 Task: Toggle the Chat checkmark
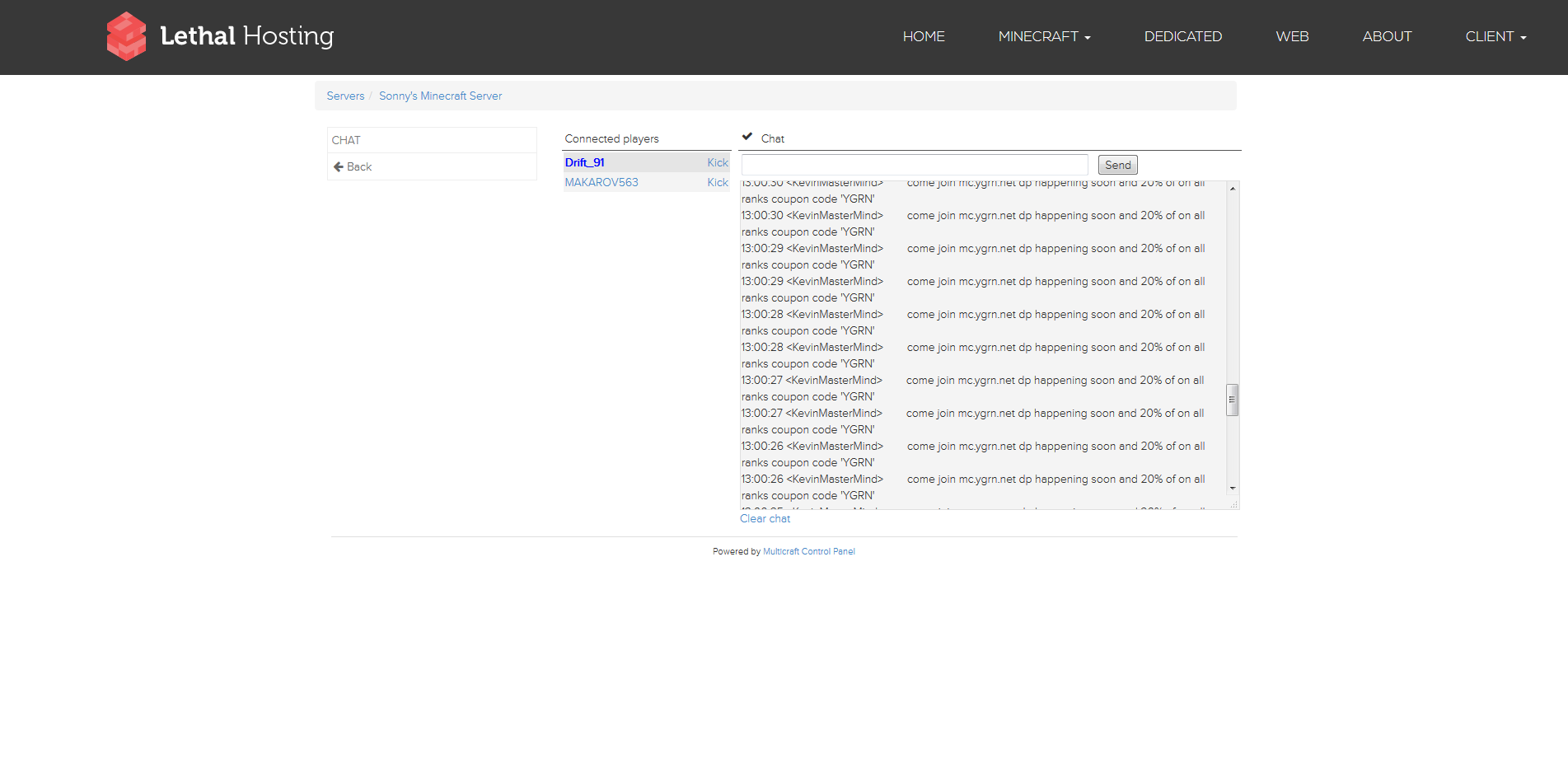(x=747, y=137)
